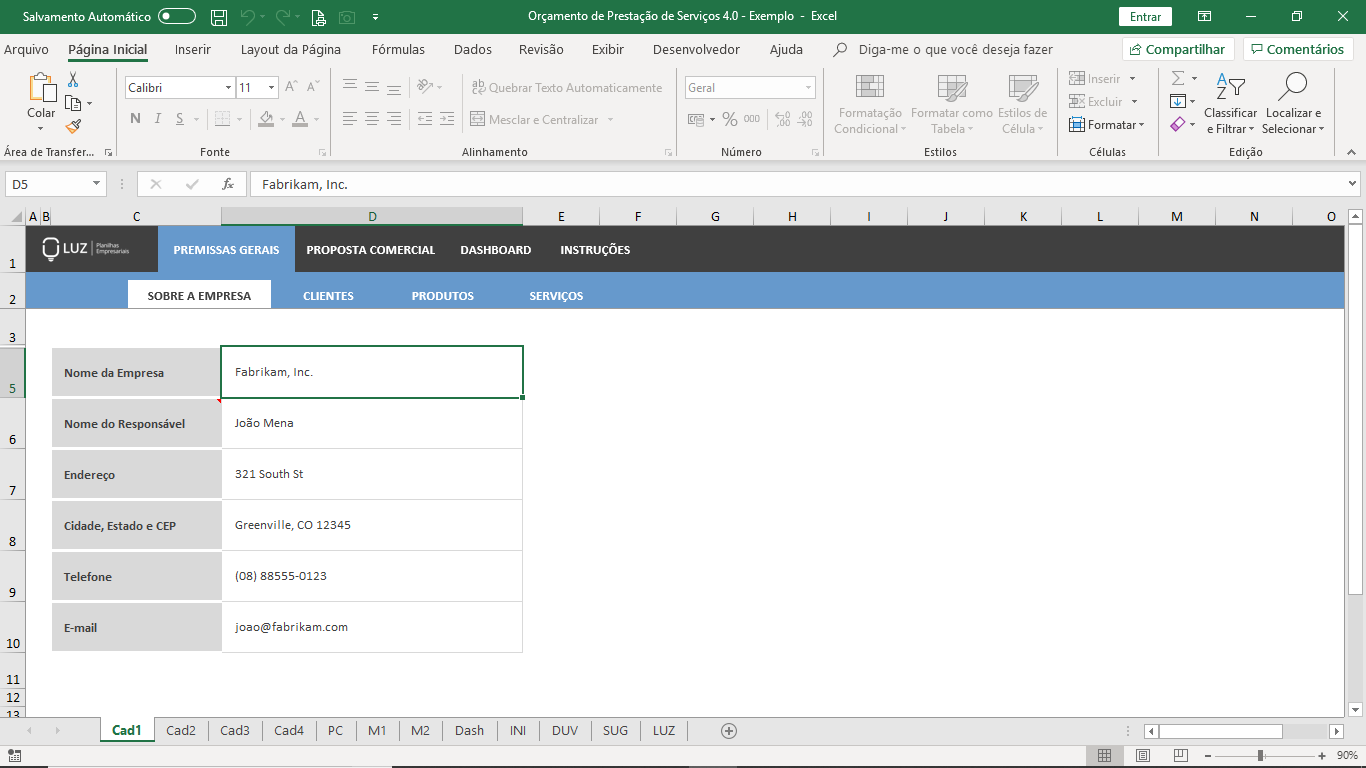Open Classificar e Filtrar dropdown

(1230, 105)
